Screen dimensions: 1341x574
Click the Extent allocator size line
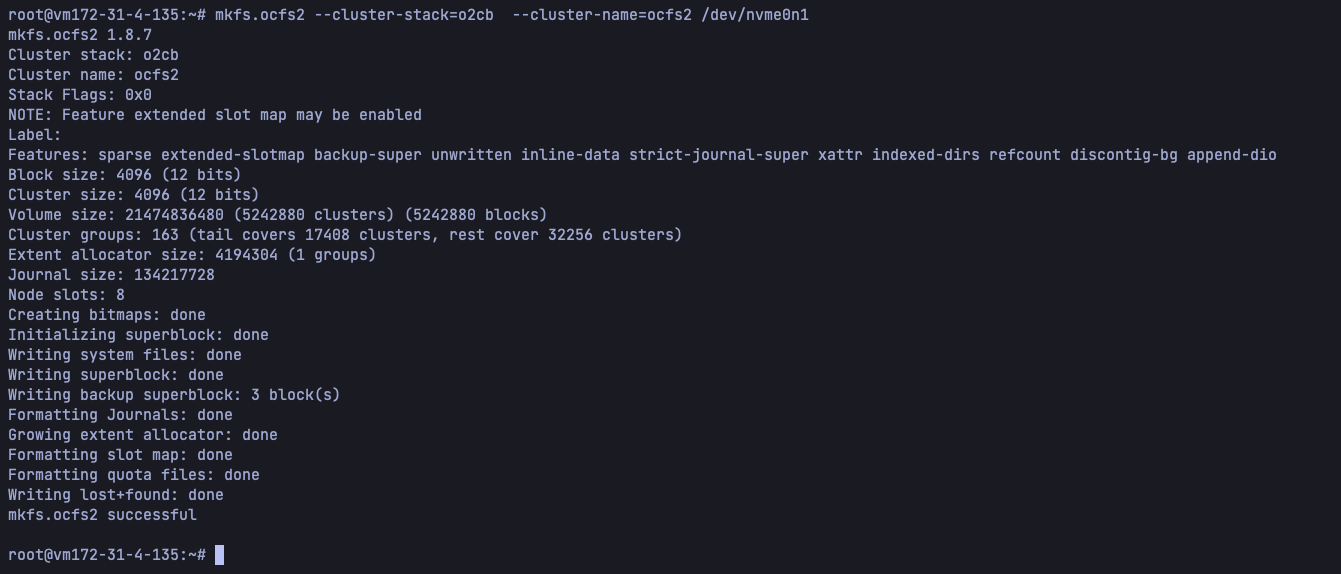(x=192, y=255)
